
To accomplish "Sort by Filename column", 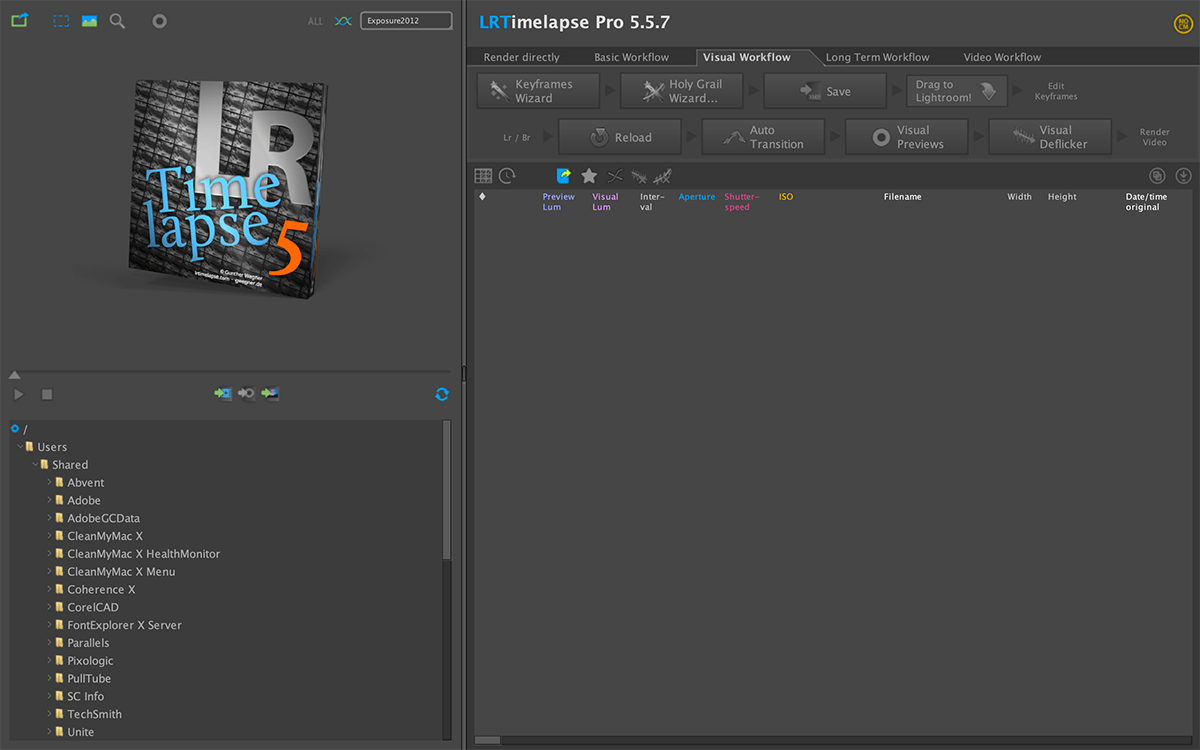I will (x=902, y=197).
